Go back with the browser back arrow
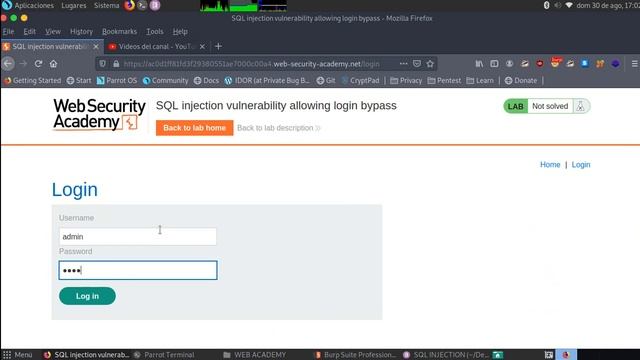The height and width of the screenshot is (360, 640). point(8,64)
